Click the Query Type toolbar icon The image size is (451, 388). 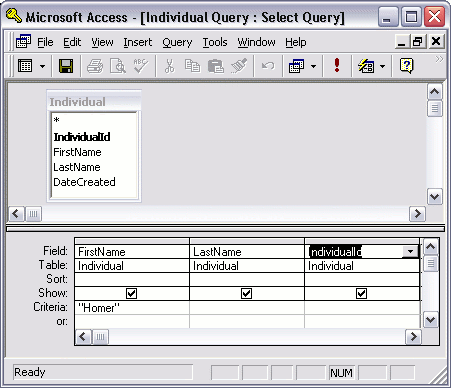point(296,66)
